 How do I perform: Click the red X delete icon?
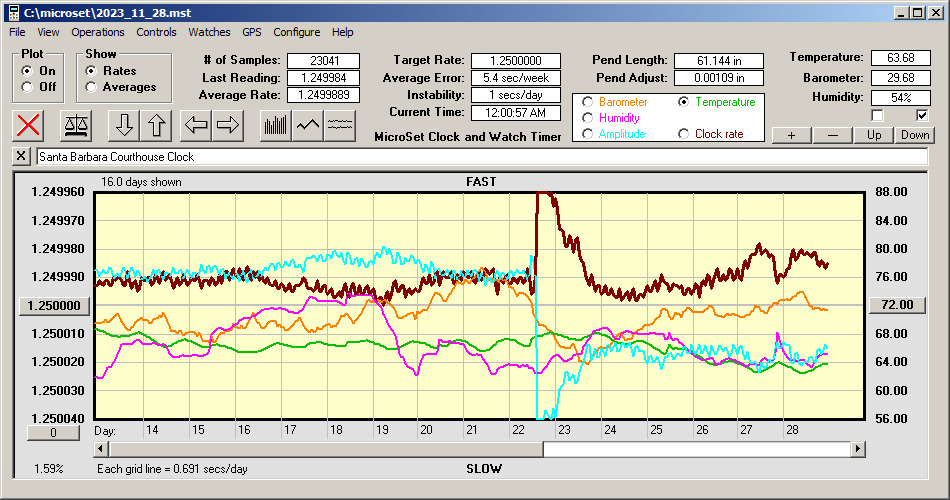pyautogui.click(x=29, y=125)
